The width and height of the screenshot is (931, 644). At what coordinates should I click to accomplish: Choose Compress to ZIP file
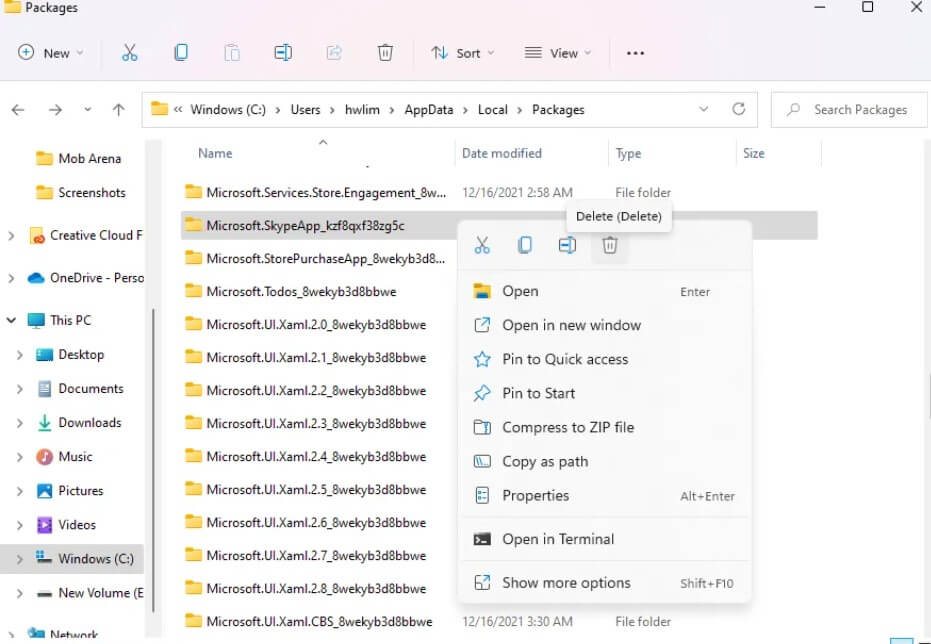[x=604, y=427]
